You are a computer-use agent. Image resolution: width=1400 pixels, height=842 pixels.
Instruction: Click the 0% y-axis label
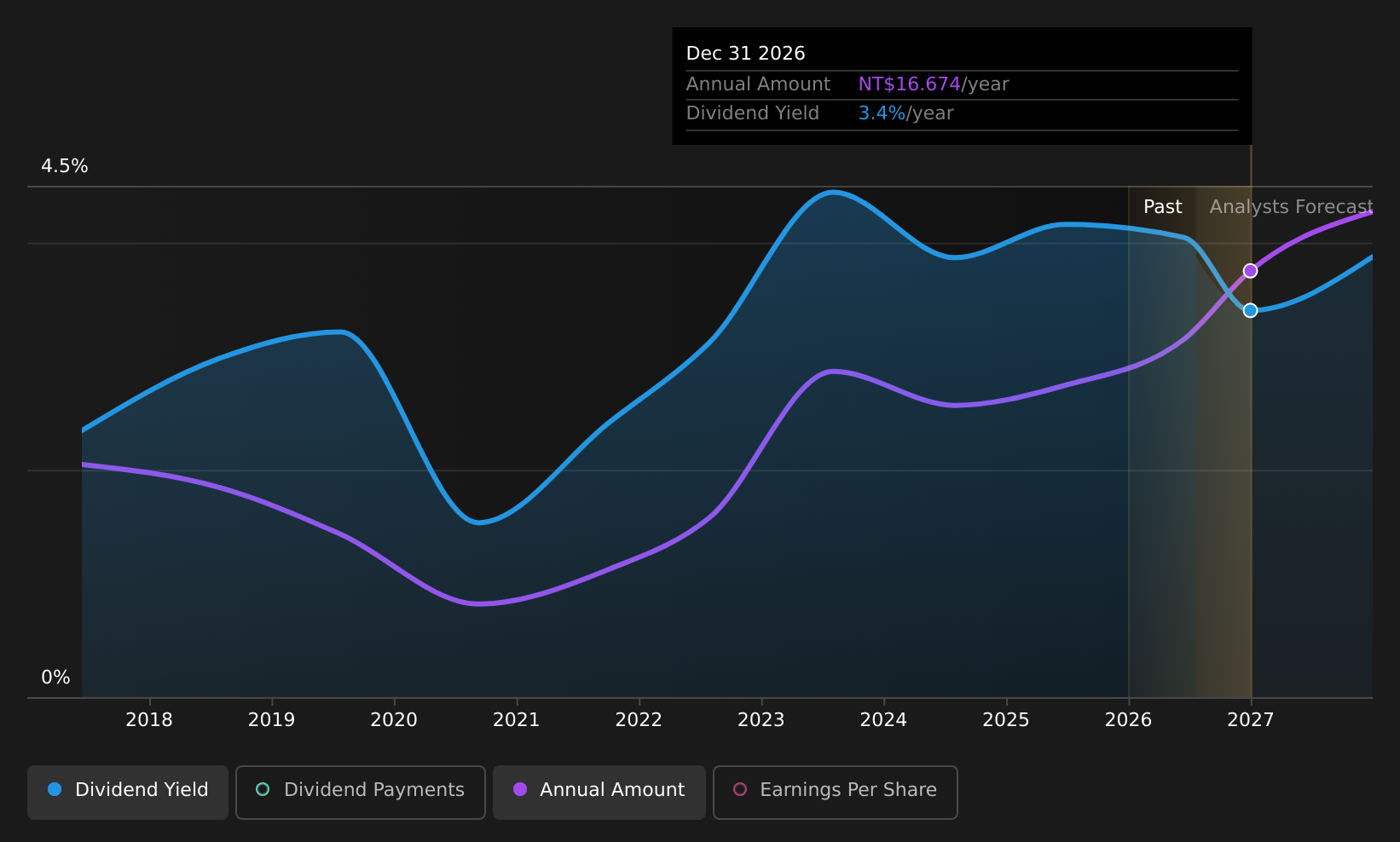[x=56, y=678]
